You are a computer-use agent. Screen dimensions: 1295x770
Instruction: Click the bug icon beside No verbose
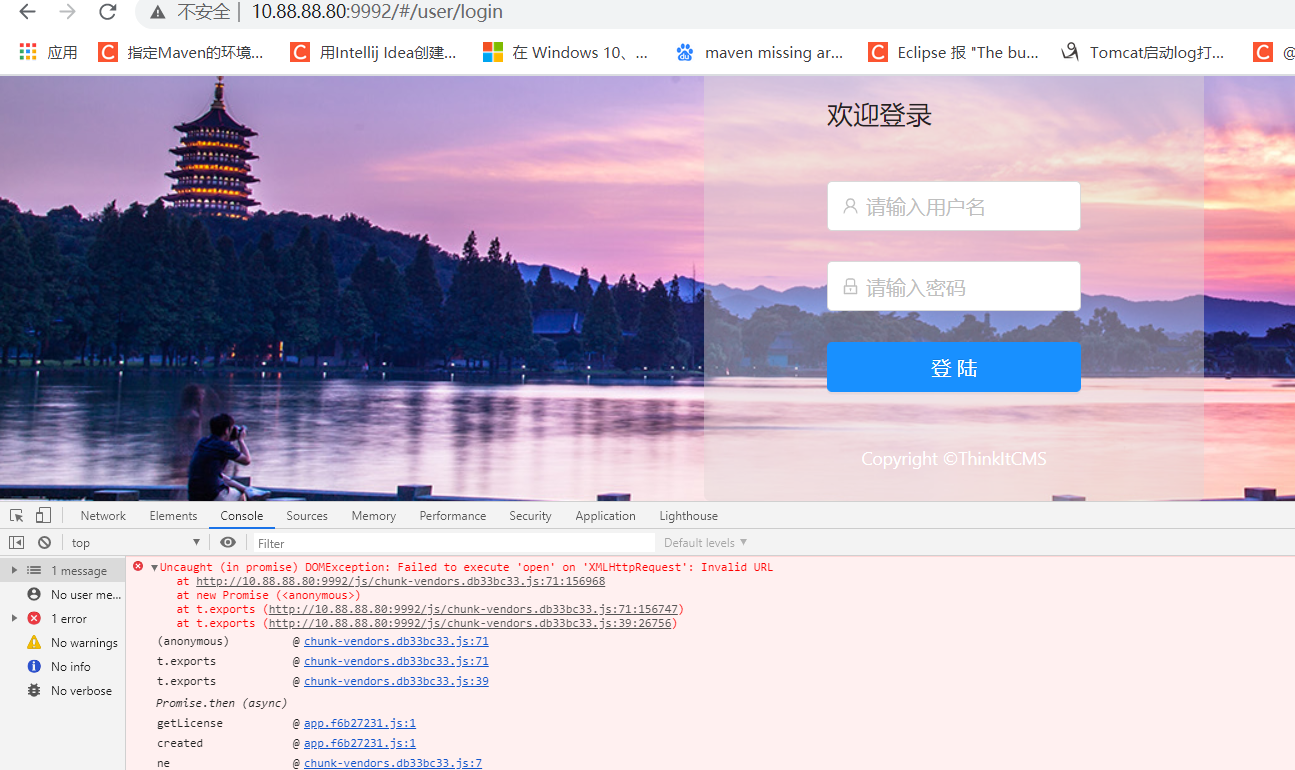[x=34, y=690]
